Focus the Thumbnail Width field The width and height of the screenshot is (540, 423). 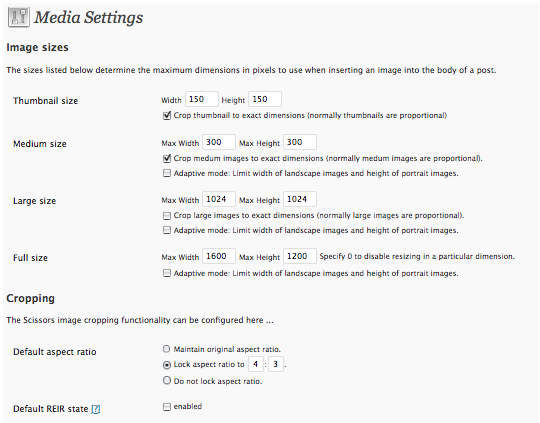click(x=202, y=99)
